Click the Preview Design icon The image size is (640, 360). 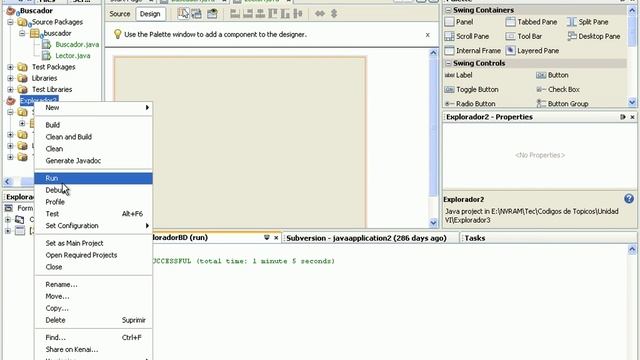[x=212, y=13]
